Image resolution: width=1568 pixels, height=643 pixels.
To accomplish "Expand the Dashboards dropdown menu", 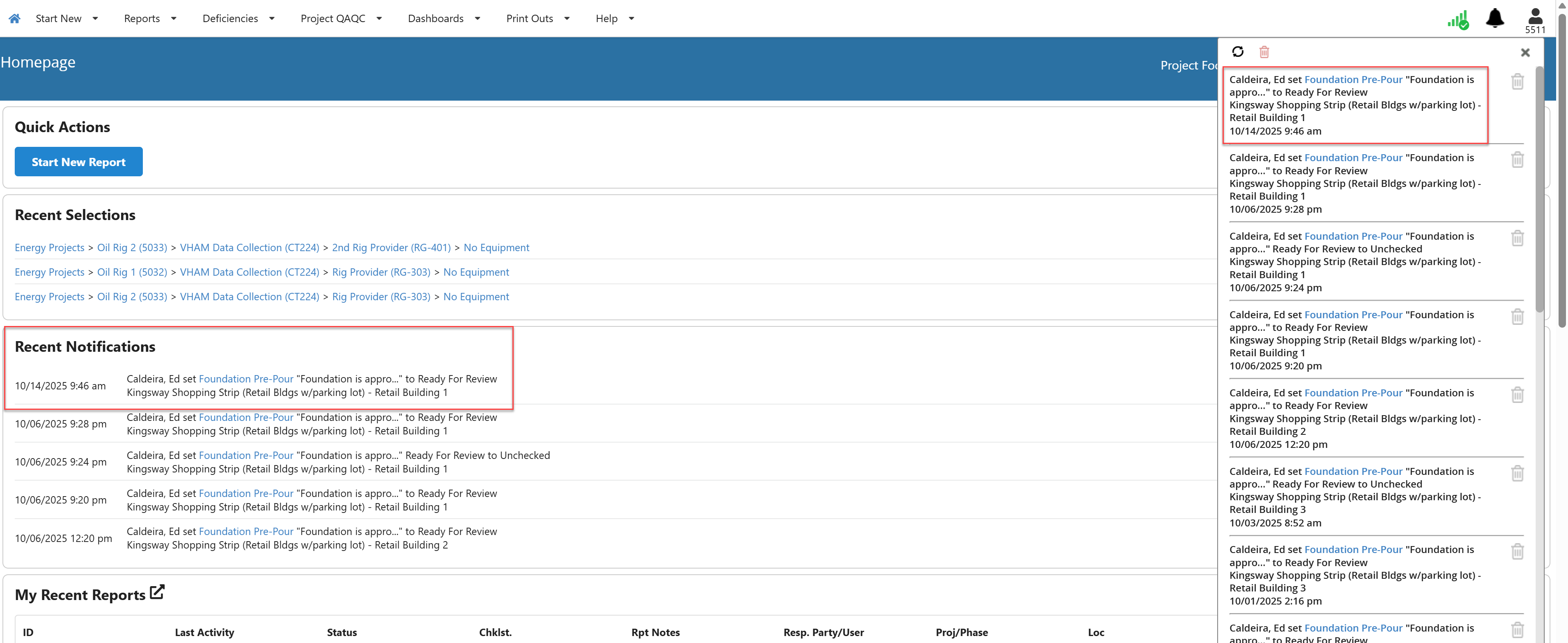I will (444, 18).
